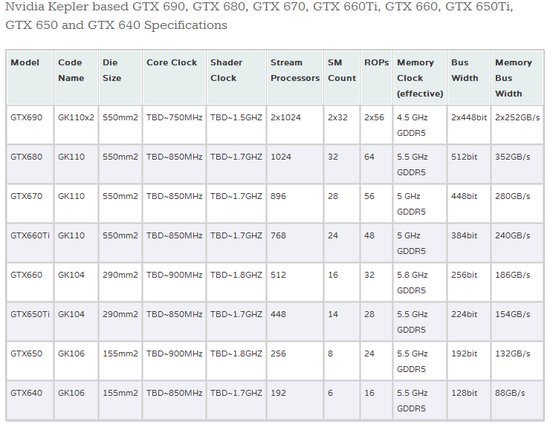
Task: Select the 2x1024 stream processors cell
Action: tap(295, 125)
